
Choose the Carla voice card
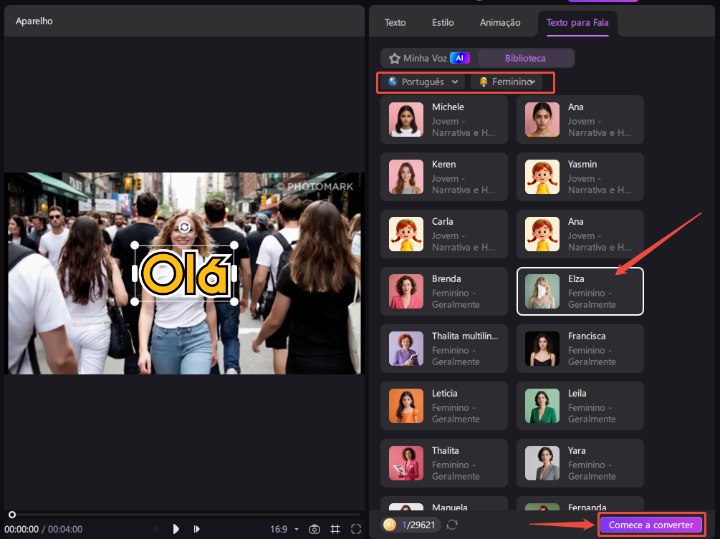(444, 234)
